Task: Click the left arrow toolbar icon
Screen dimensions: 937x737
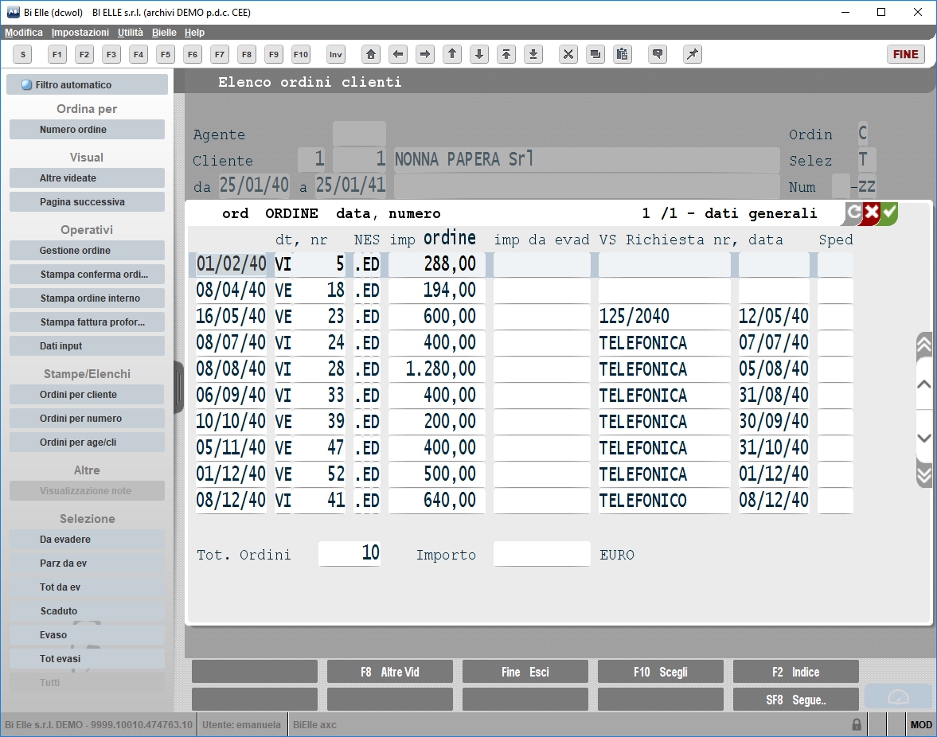Action: pos(398,54)
